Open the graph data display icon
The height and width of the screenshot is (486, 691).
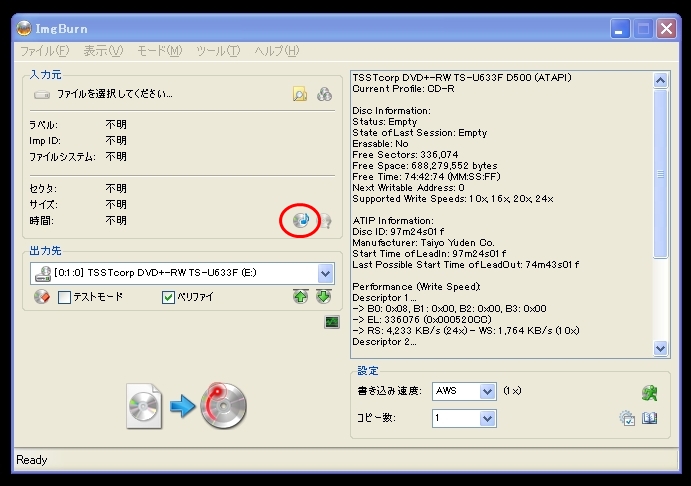(332, 322)
